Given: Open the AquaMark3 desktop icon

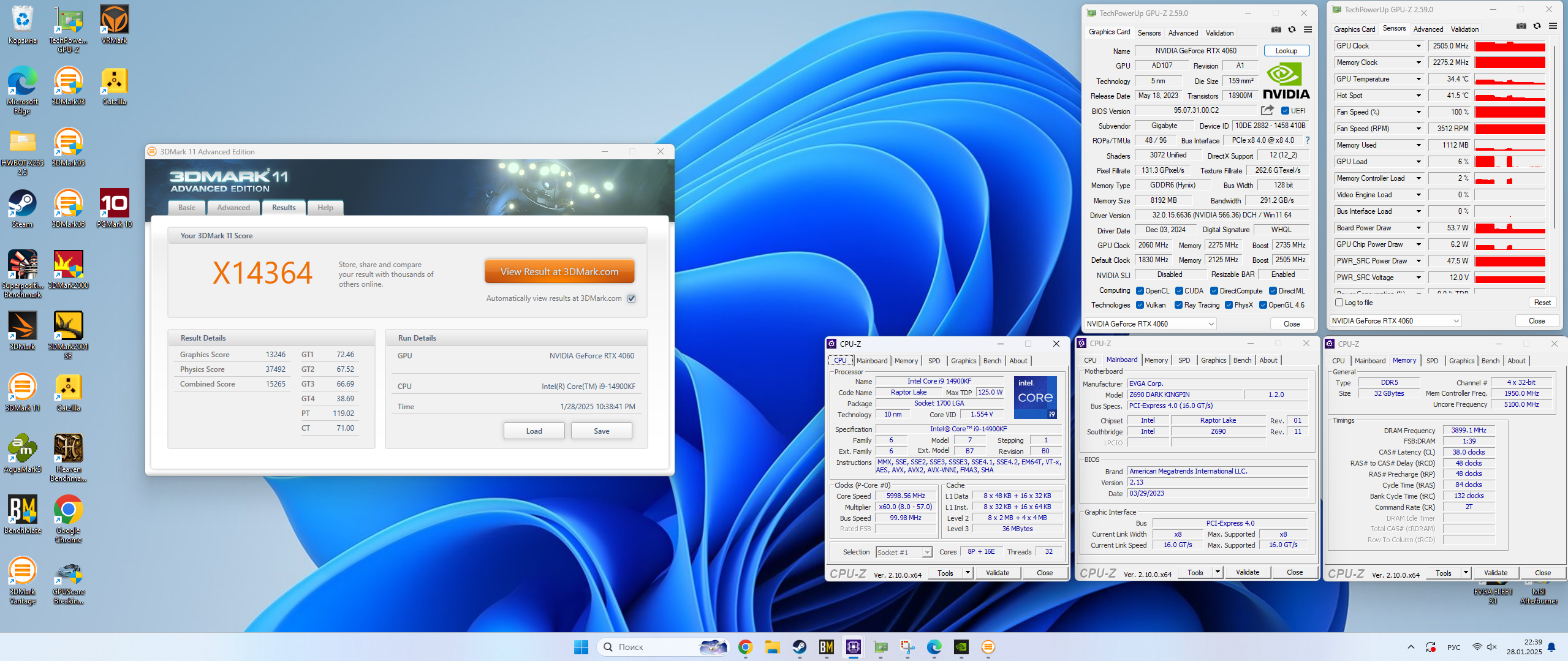Looking at the screenshot, I should [23, 453].
